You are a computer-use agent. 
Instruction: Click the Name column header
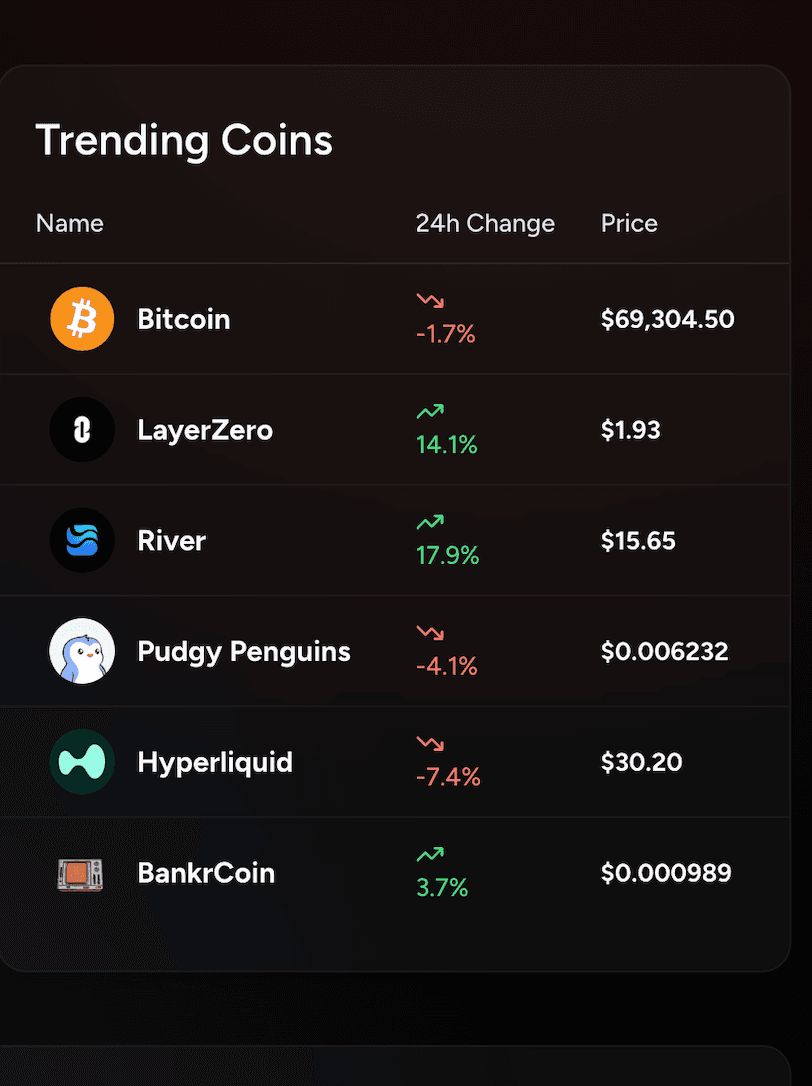[x=70, y=223]
